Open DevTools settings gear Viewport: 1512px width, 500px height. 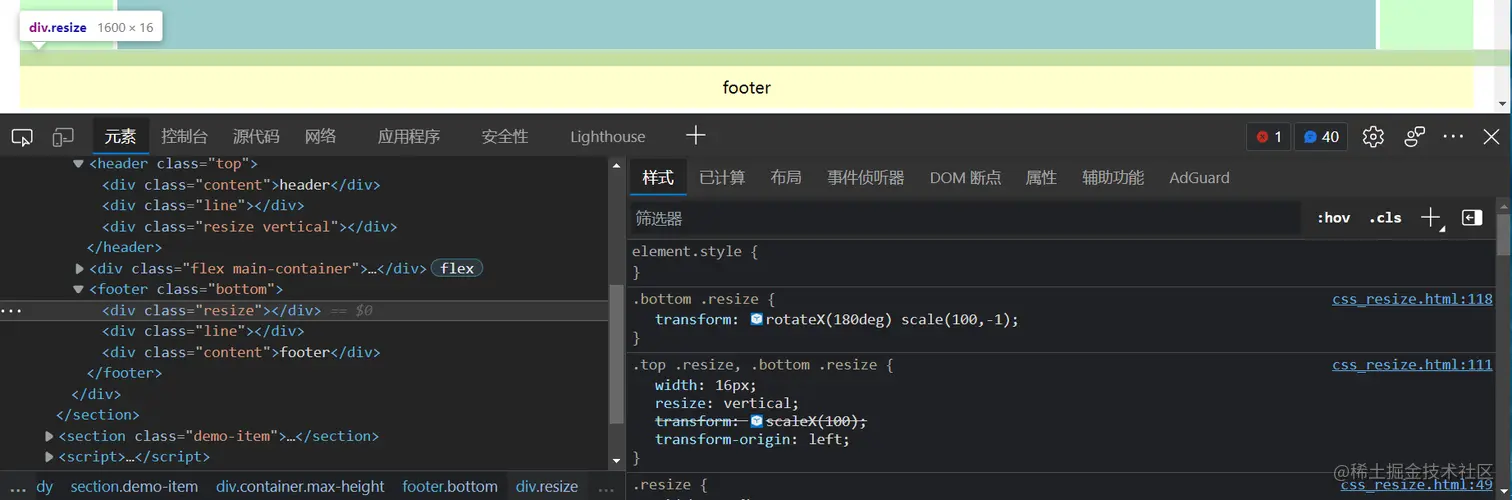click(x=1373, y=137)
